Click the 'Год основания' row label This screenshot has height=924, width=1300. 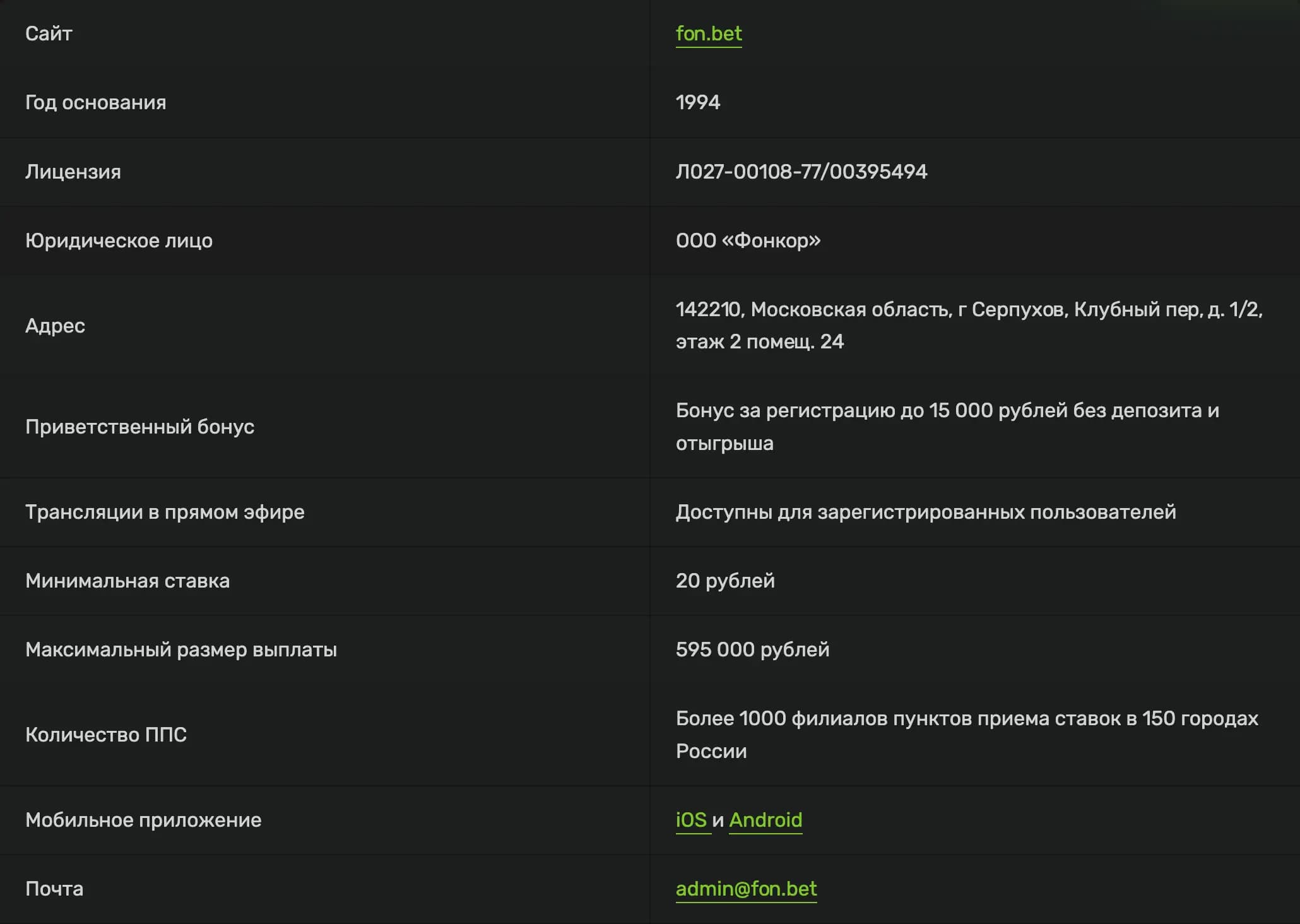click(96, 102)
